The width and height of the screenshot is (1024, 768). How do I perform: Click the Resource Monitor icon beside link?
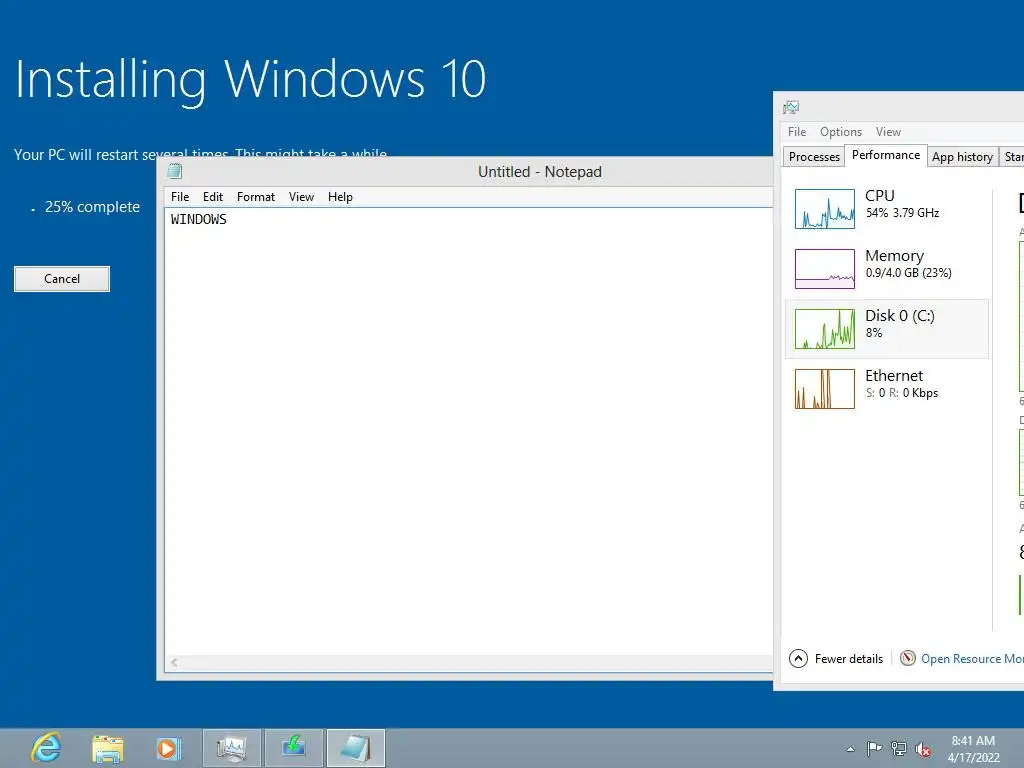(908, 658)
